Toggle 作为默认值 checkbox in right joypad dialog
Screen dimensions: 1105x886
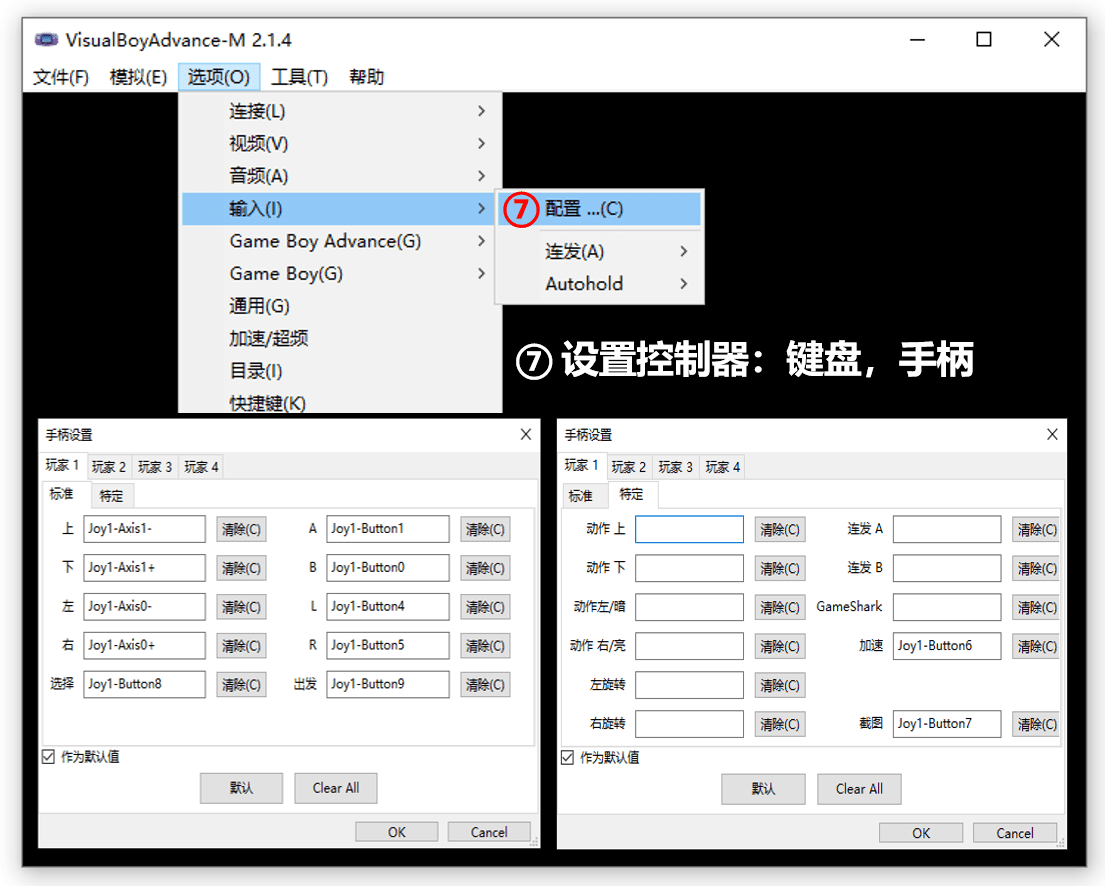pyautogui.click(x=567, y=758)
